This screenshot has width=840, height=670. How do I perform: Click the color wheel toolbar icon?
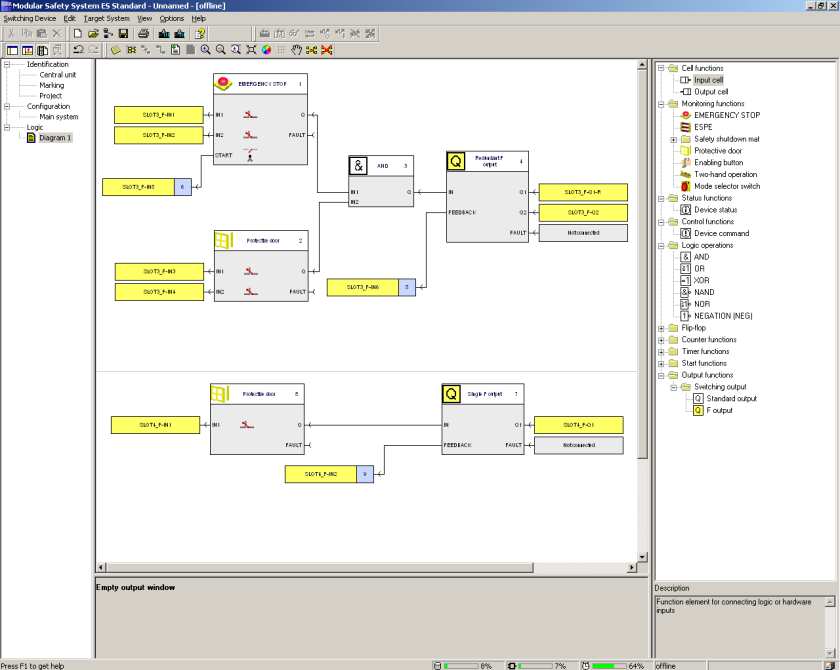(266, 50)
